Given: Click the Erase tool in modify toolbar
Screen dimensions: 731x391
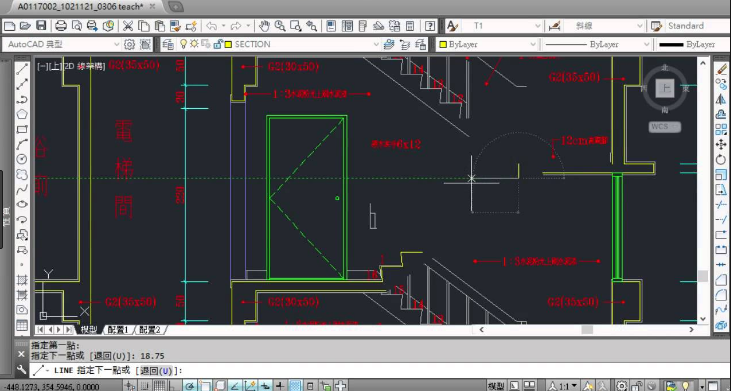Looking at the screenshot, I should click(721, 69).
